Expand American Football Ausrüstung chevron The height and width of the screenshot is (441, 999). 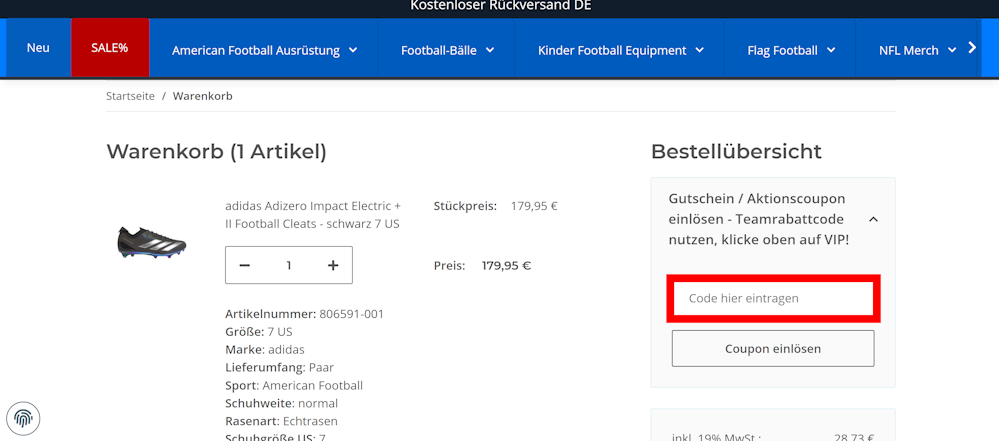[354, 50]
